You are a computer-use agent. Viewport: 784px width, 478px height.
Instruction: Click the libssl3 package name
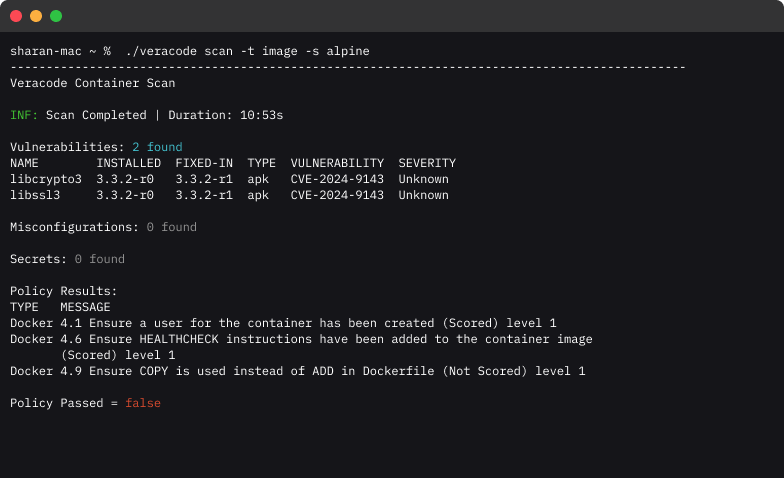click(x=35, y=195)
